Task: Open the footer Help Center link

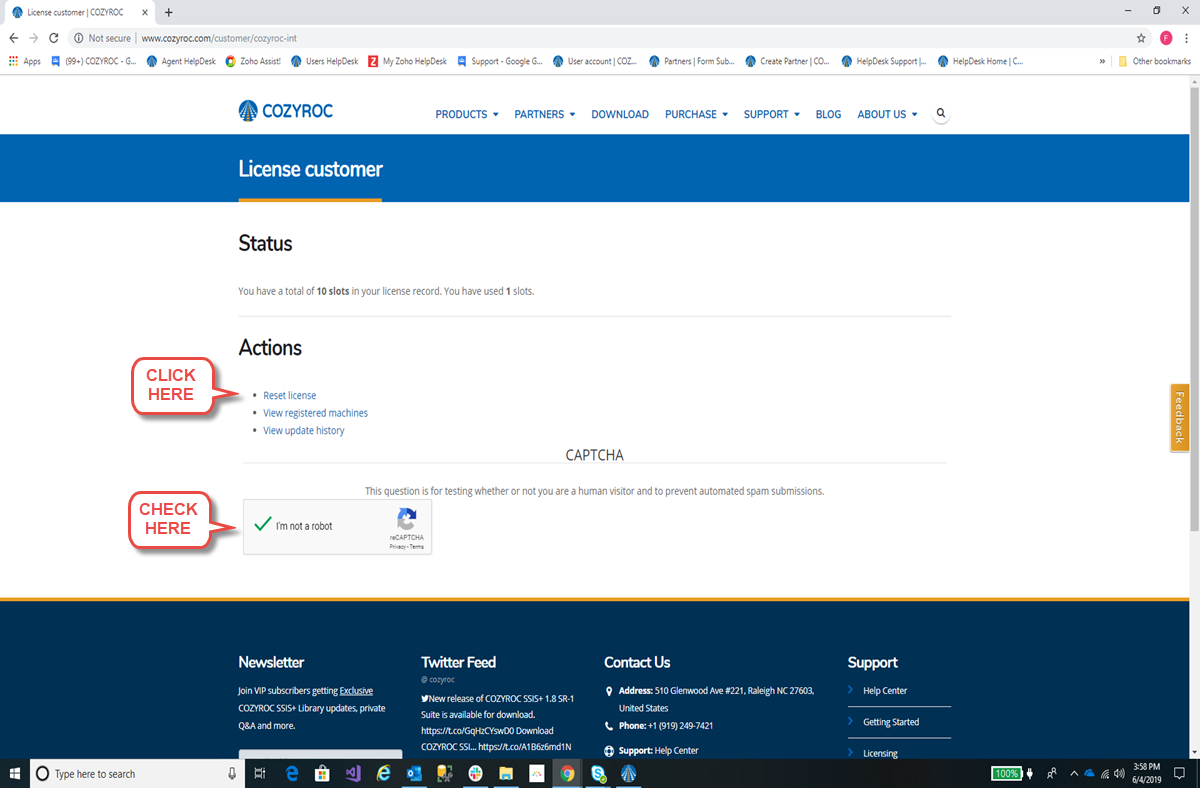Action: (885, 691)
